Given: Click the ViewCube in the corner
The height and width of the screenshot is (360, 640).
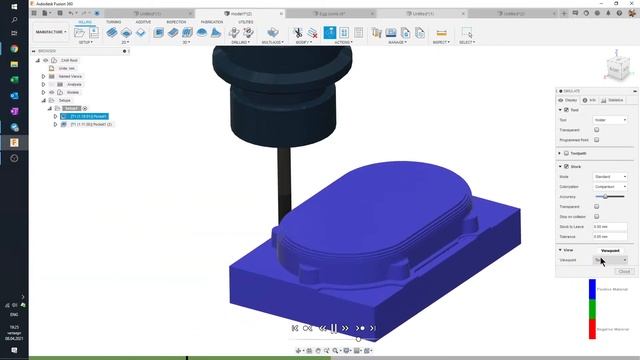Looking at the screenshot, I should [x=617, y=69].
